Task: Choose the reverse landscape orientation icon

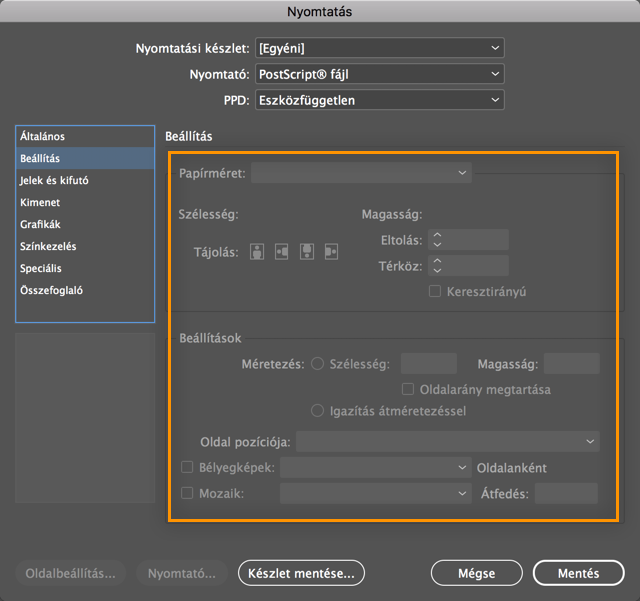Action: [331, 252]
